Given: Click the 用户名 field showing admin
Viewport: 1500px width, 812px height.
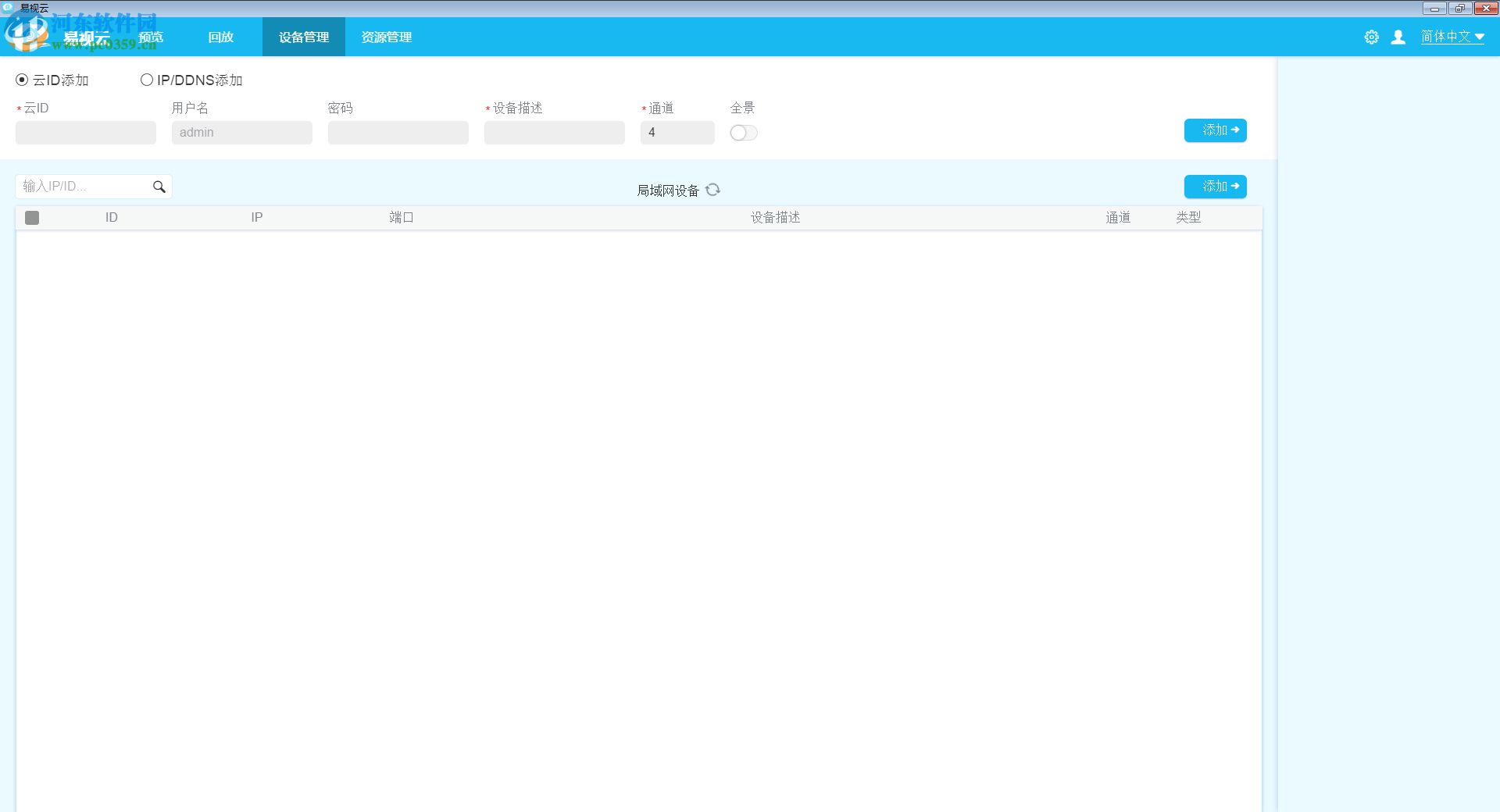Looking at the screenshot, I should click(x=242, y=133).
